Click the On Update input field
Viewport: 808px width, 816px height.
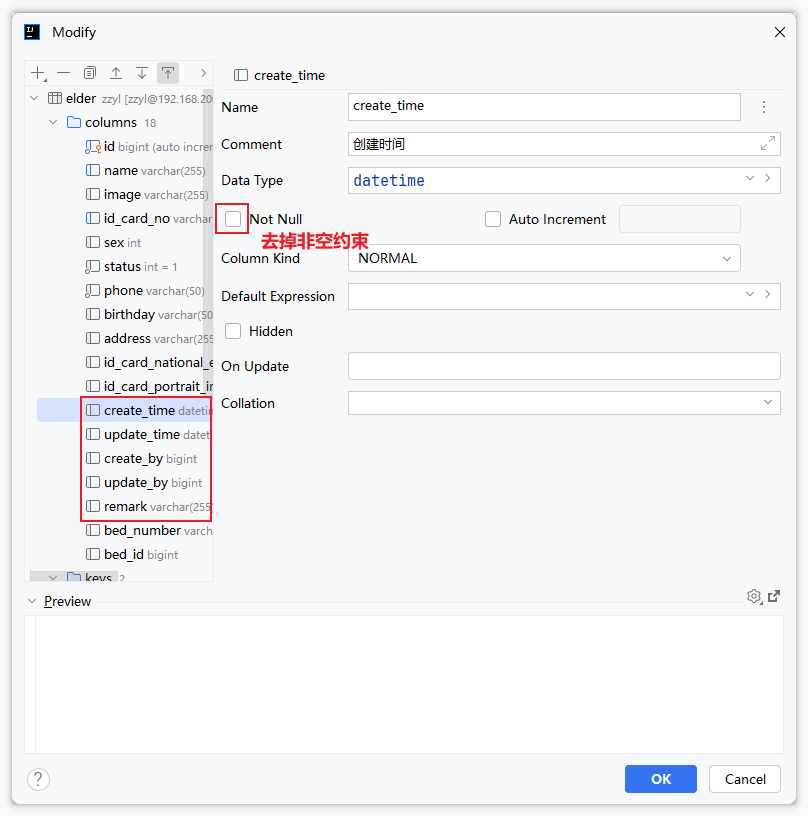tap(564, 366)
